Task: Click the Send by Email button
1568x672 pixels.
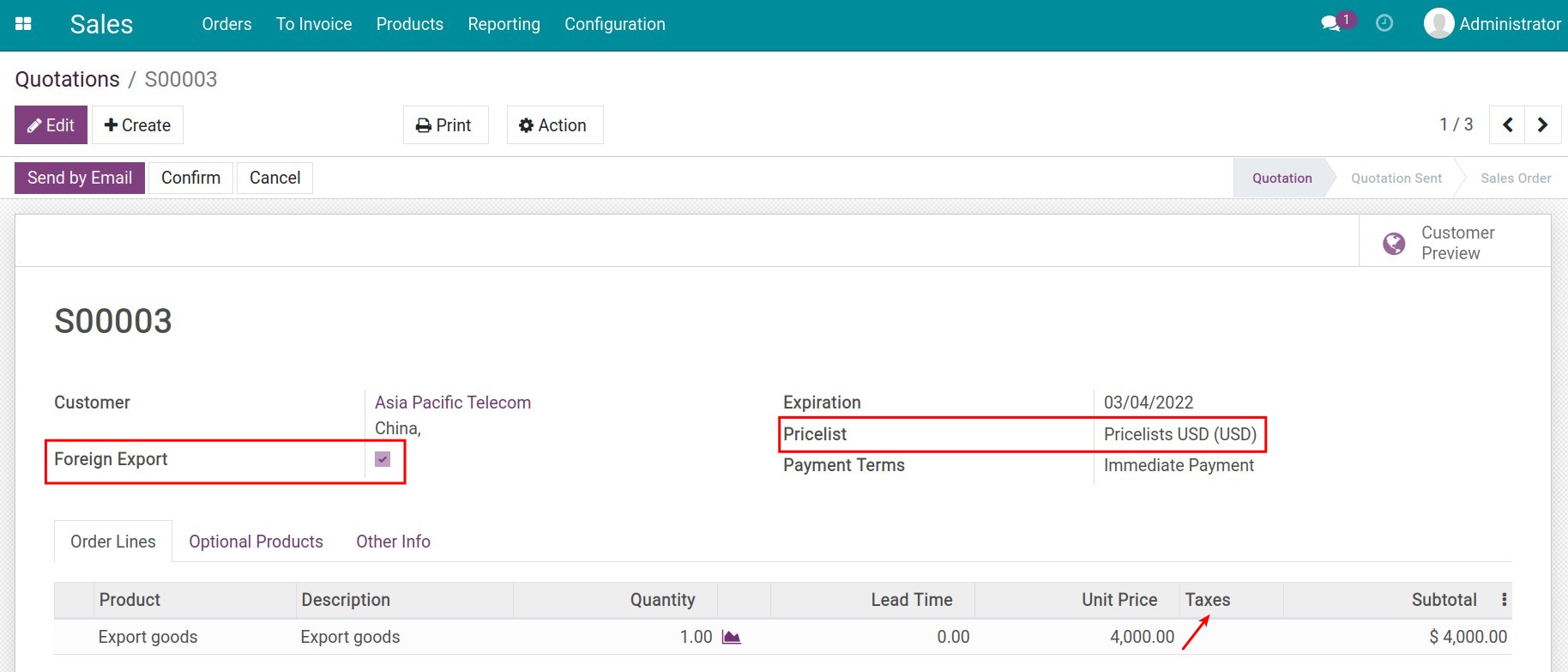Action: tap(80, 178)
